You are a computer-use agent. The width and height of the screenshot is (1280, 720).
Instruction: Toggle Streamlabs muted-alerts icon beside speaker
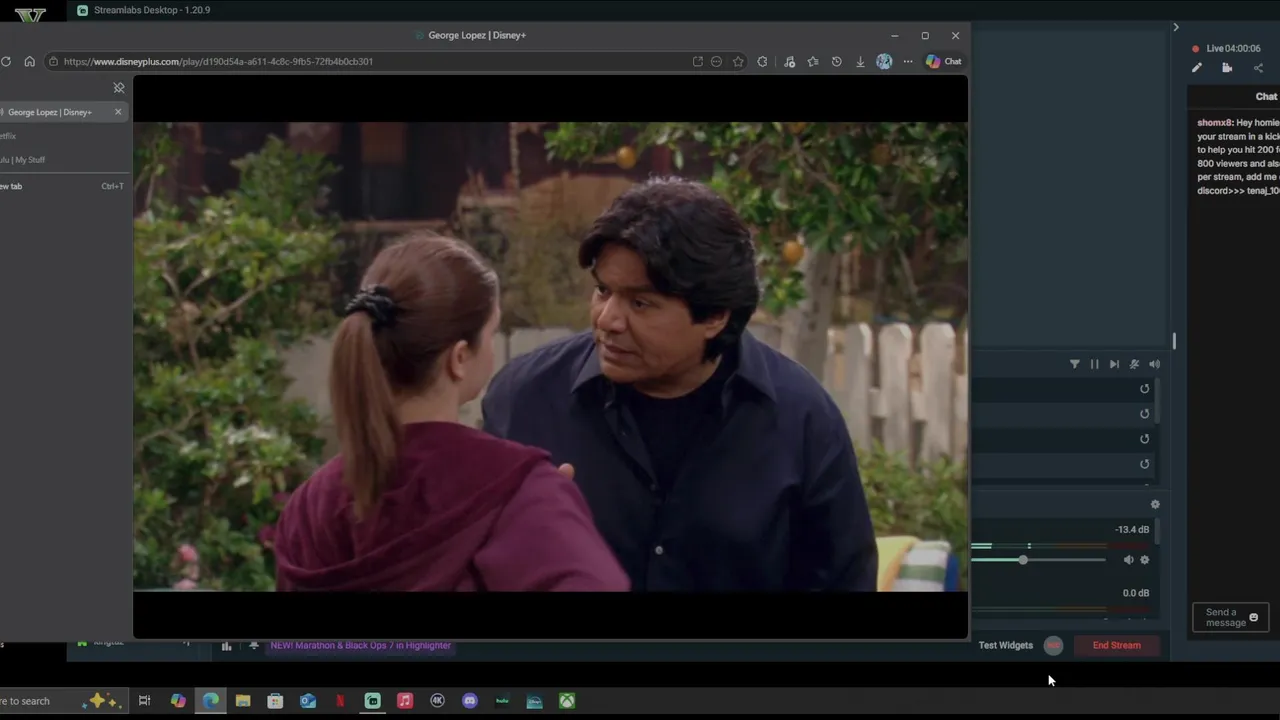1134,364
